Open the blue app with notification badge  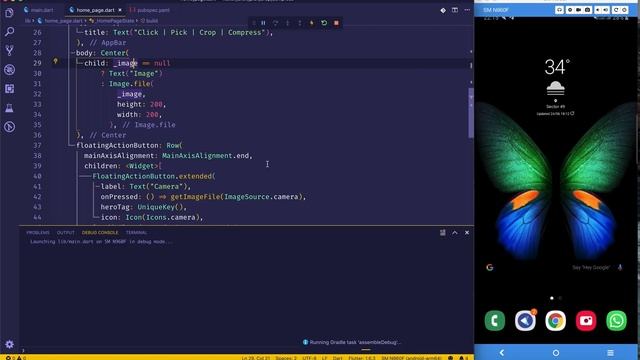pyautogui.click(x=525, y=320)
